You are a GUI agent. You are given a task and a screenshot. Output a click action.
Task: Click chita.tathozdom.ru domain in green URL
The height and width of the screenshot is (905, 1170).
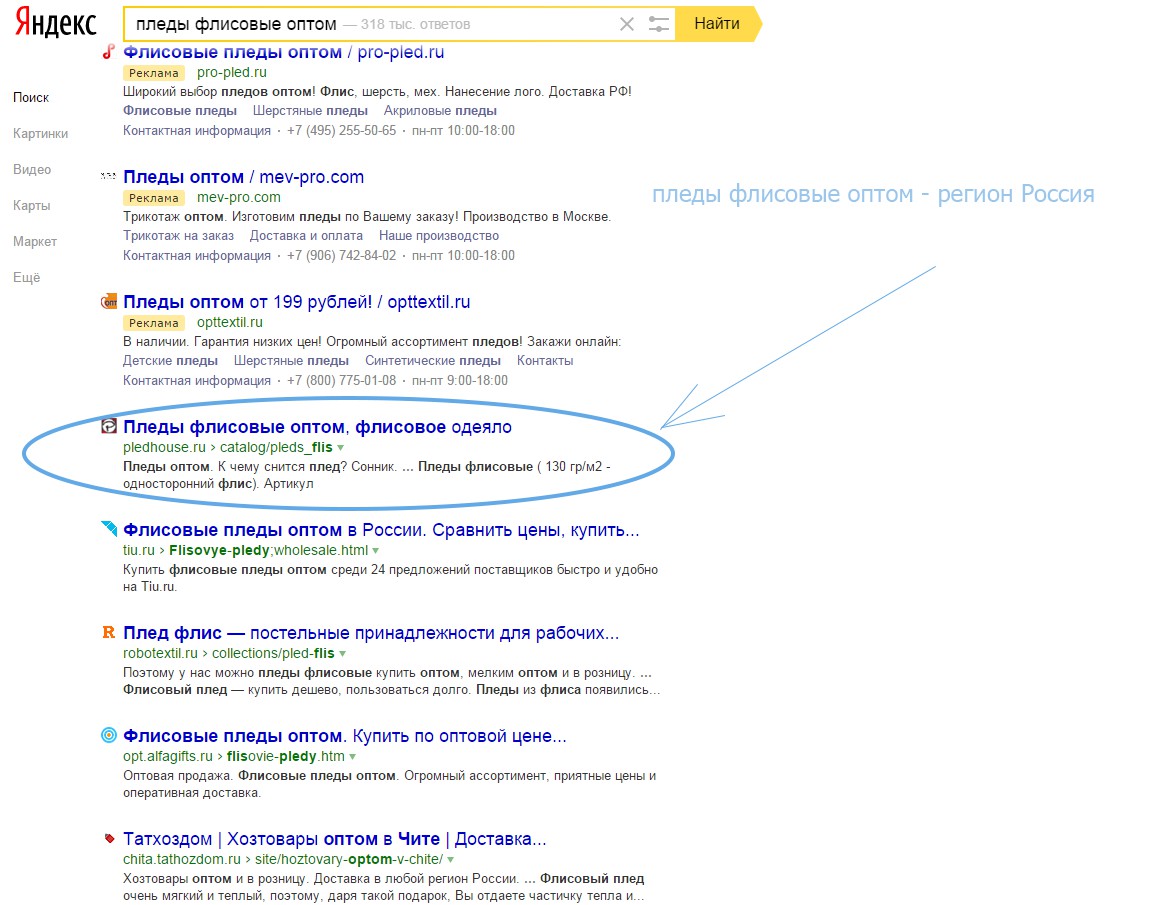pyautogui.click(x=182, y=859)
